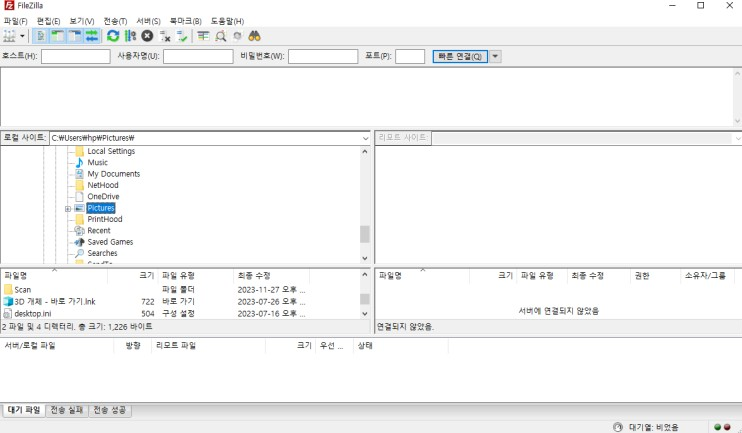742x433 pixels.
Task: Click the local site path field
Action: pos(205,138)
